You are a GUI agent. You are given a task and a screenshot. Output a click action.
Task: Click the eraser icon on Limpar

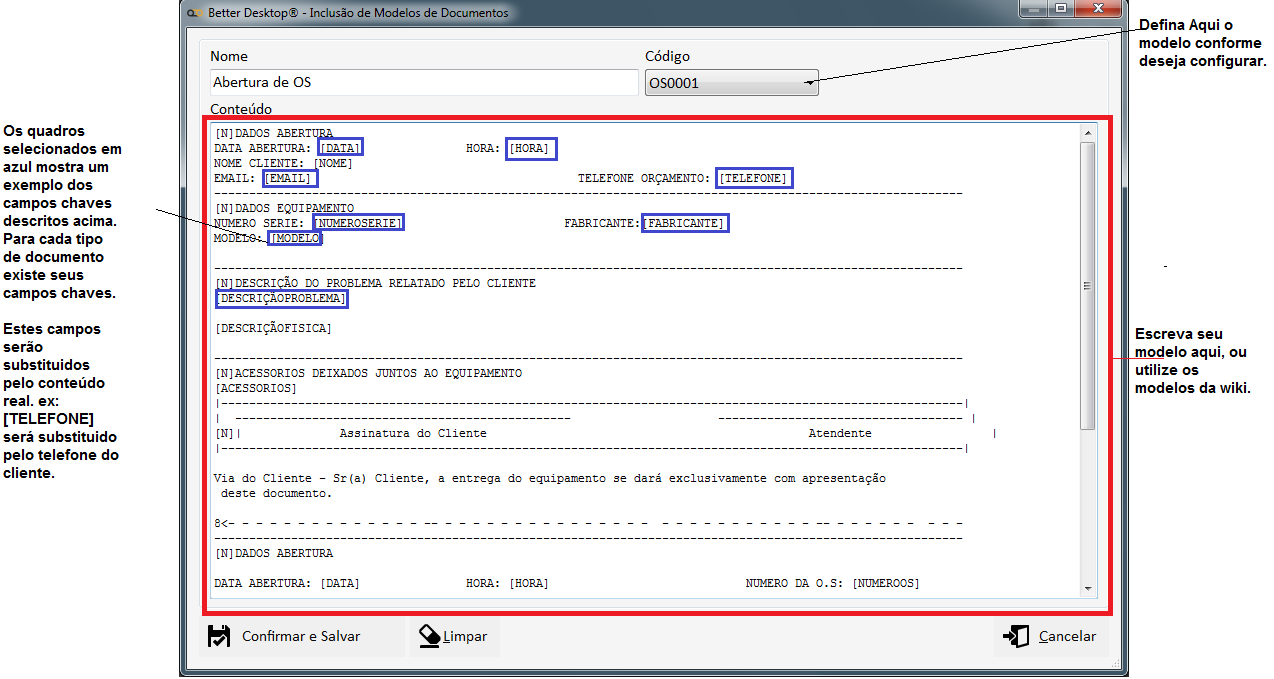coord(429,637)
